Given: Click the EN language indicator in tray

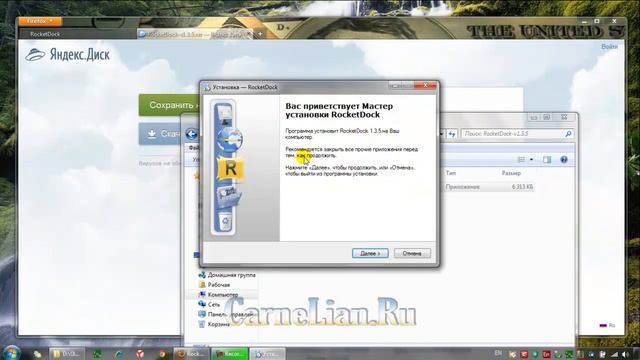Looking at the screenshot, I should [x=498, y=353].
